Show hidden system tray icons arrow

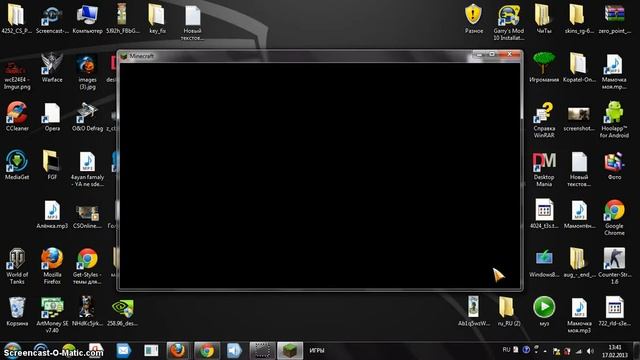point(545,351)
